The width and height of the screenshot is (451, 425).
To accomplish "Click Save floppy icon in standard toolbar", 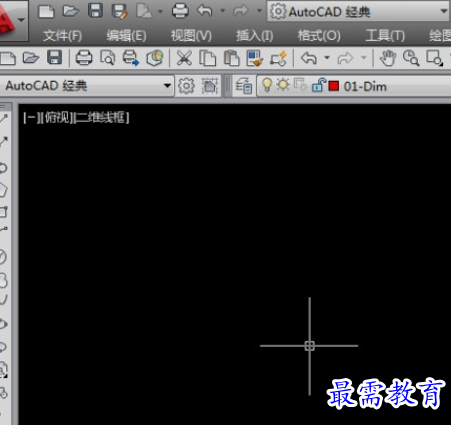I will 55,58.
